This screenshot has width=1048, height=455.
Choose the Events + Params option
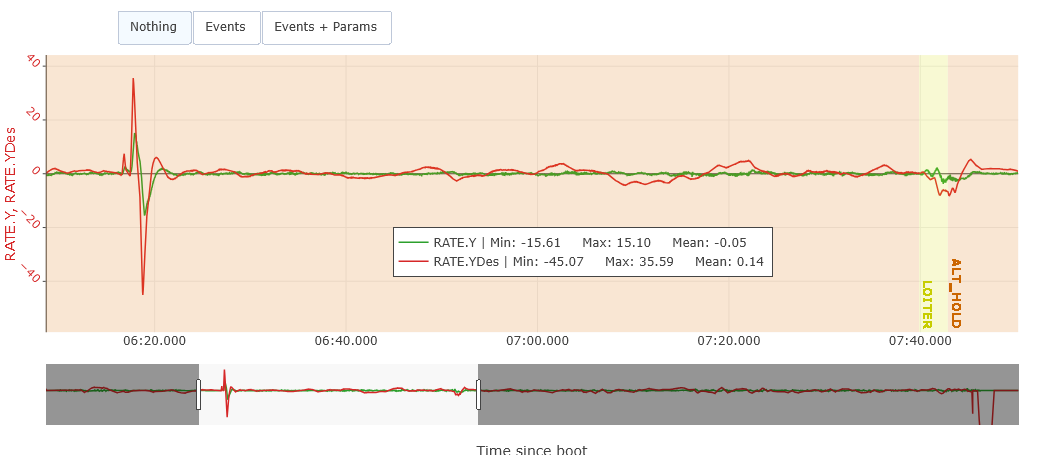(326, 28)
